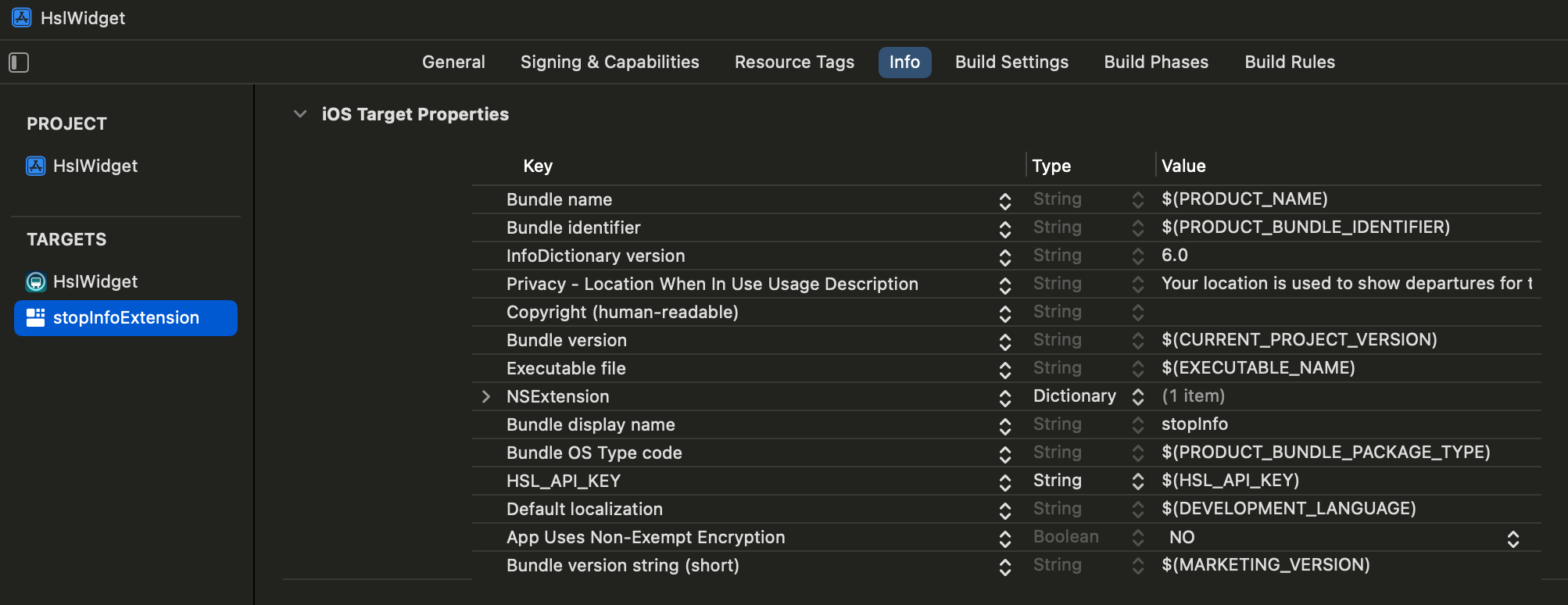Open key stepper for Bundle identifier row

[x=1005, y=229]
